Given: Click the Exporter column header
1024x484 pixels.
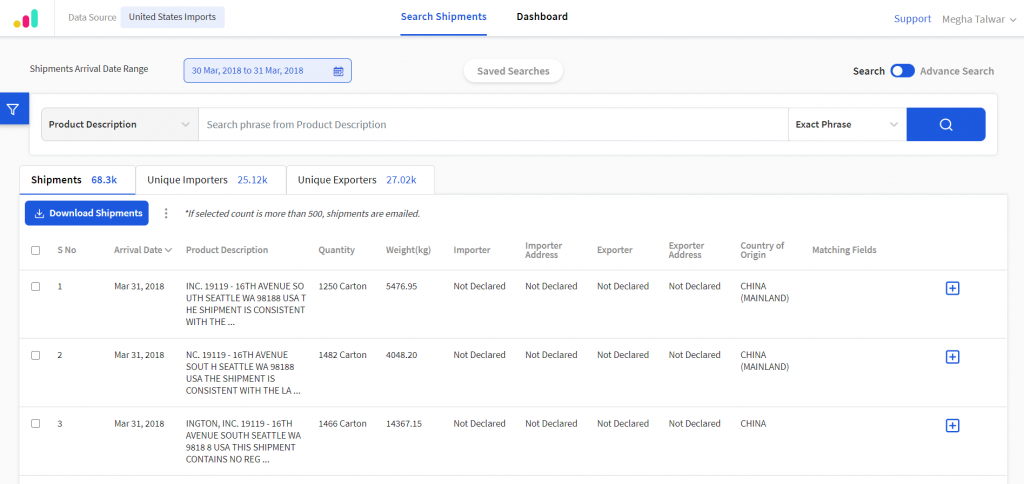Looking at the screenshot, I should [615, 250].
